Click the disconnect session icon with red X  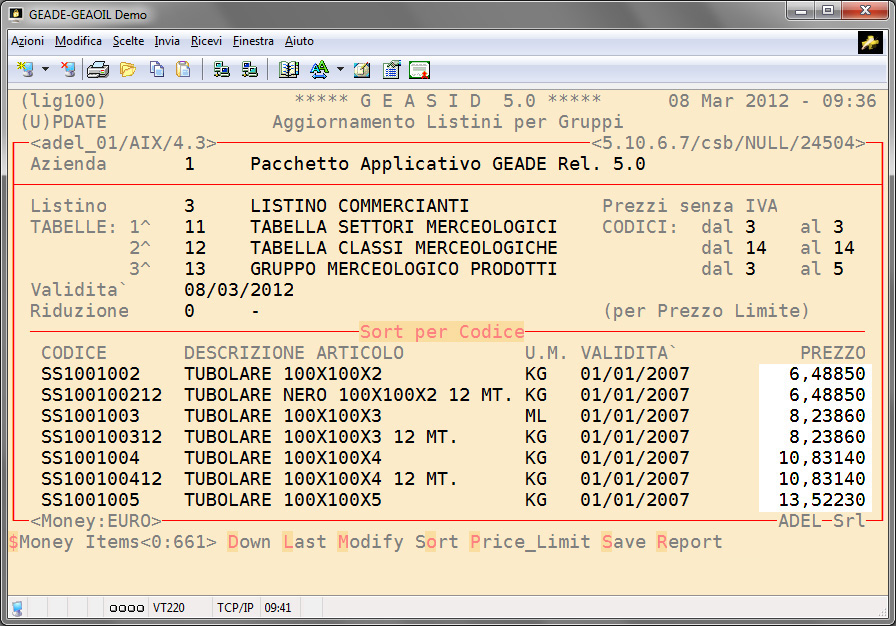(x=67, y=69)
